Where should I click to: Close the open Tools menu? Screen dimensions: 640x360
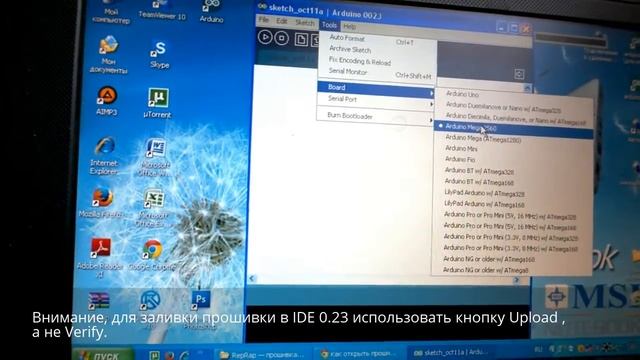click(x=329, y=25)
